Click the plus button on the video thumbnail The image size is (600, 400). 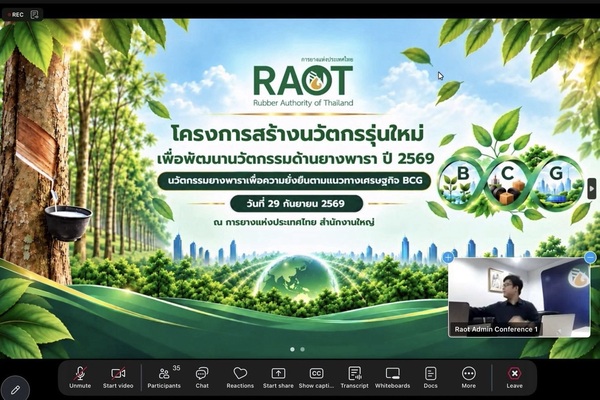448,258
